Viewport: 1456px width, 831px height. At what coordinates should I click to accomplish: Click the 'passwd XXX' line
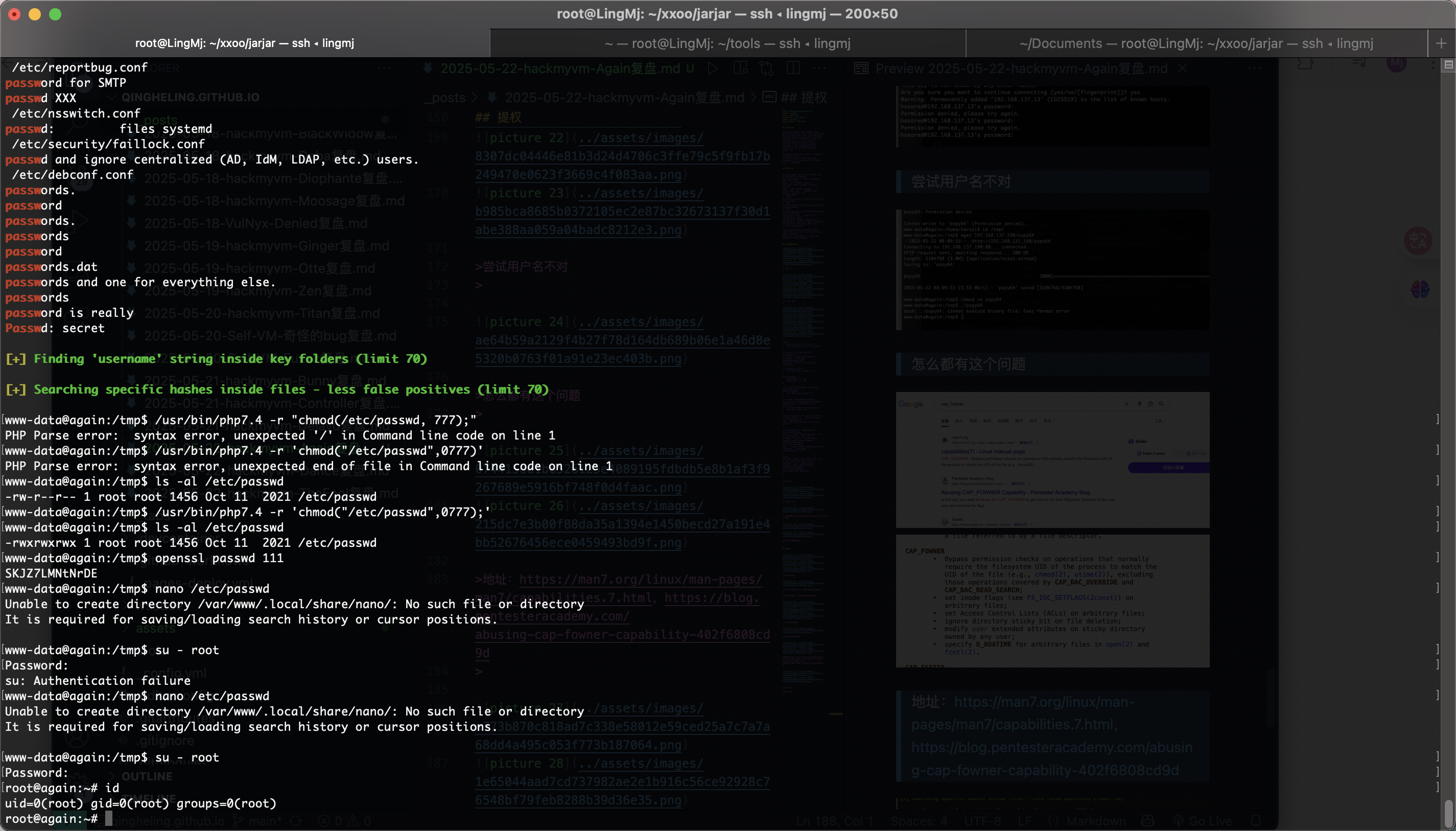click(x=40, y=98)
